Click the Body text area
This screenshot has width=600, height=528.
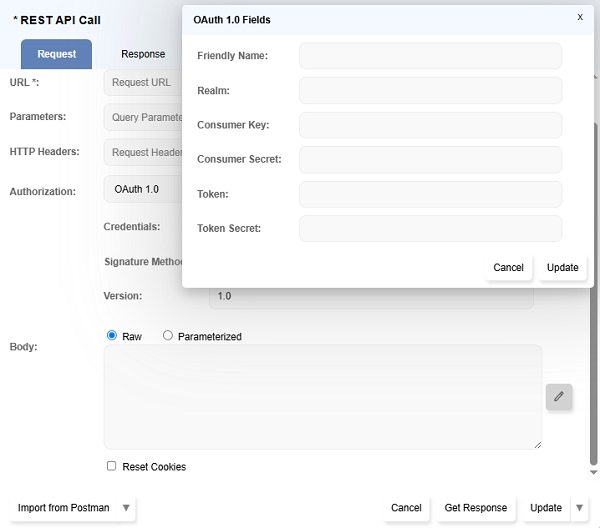(322, 397)
